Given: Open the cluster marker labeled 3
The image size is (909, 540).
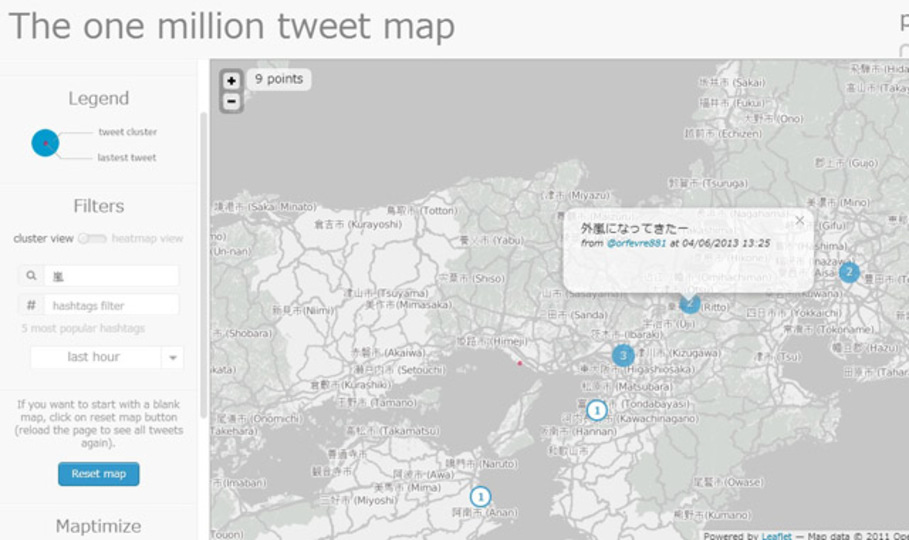Looking at the screenshot, I should point(623,355).
